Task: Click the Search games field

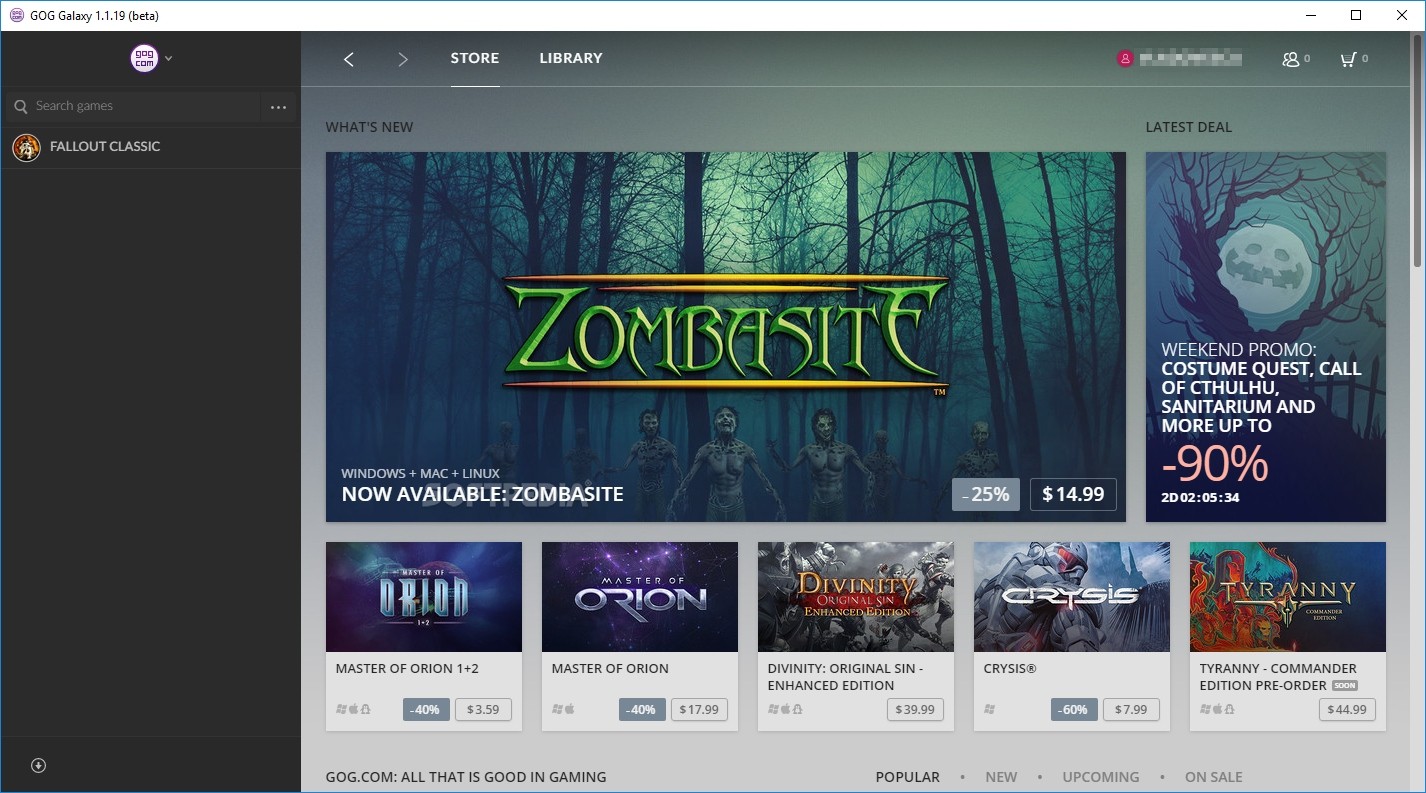Action: [134, 106]
